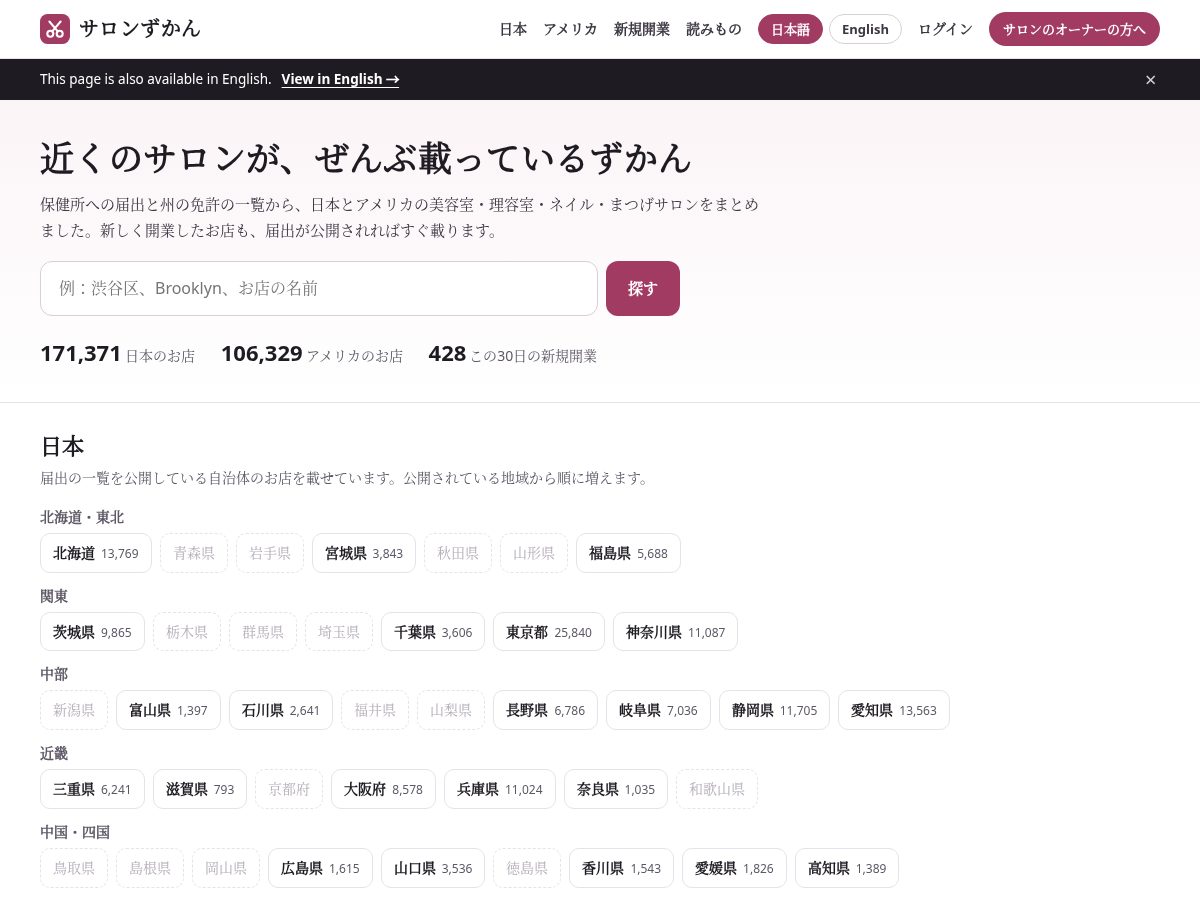This screenshot has height=900, width=1200.
Task: Open 愛媛県 prefecture listing
Action: click(734, 868)
